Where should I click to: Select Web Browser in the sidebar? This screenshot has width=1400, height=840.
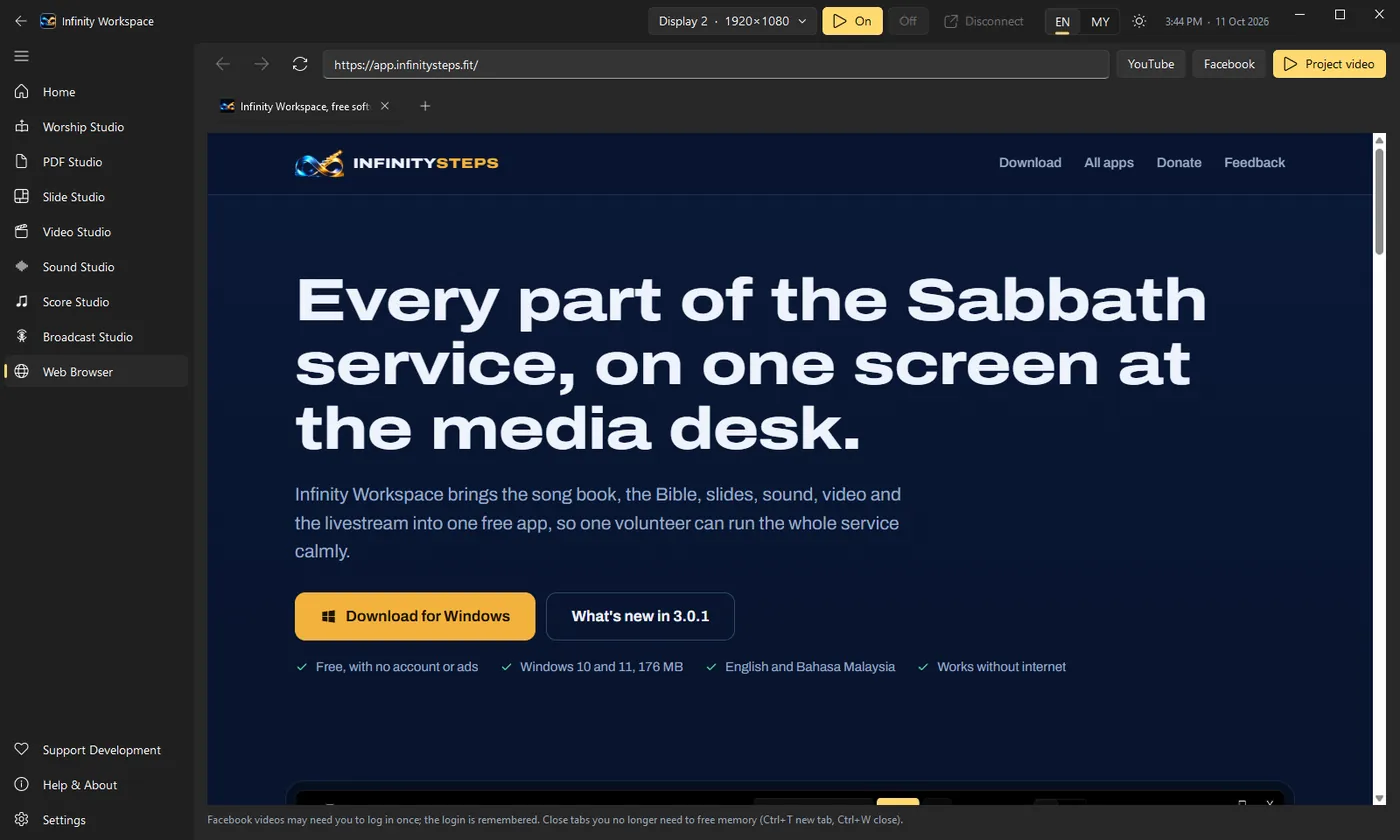click(x=96, y=372)
